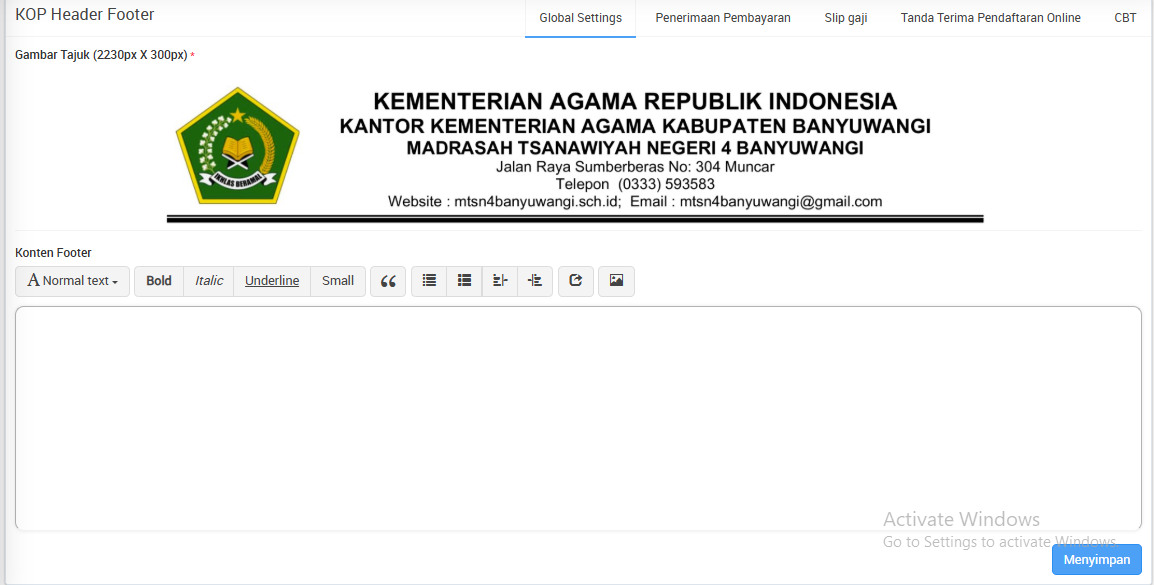Open the Penerimaan Pembayaran tab
The width and height of the screenshot is (1154, 585).
tap(723, 18)
